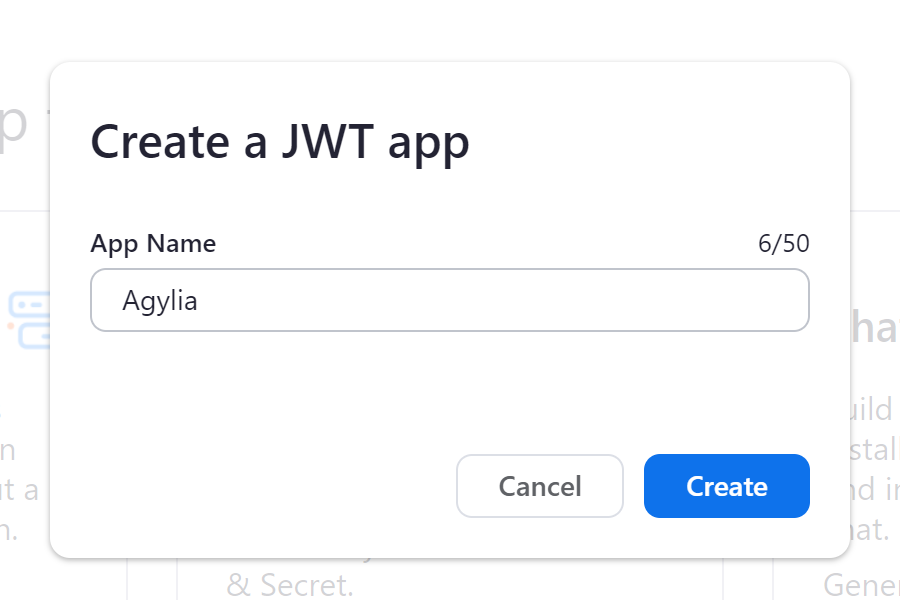Click the dimmed 'nat.' text behind the dialog
The width and height of the screenshot is (900, 600).
(x=870, y=529)
